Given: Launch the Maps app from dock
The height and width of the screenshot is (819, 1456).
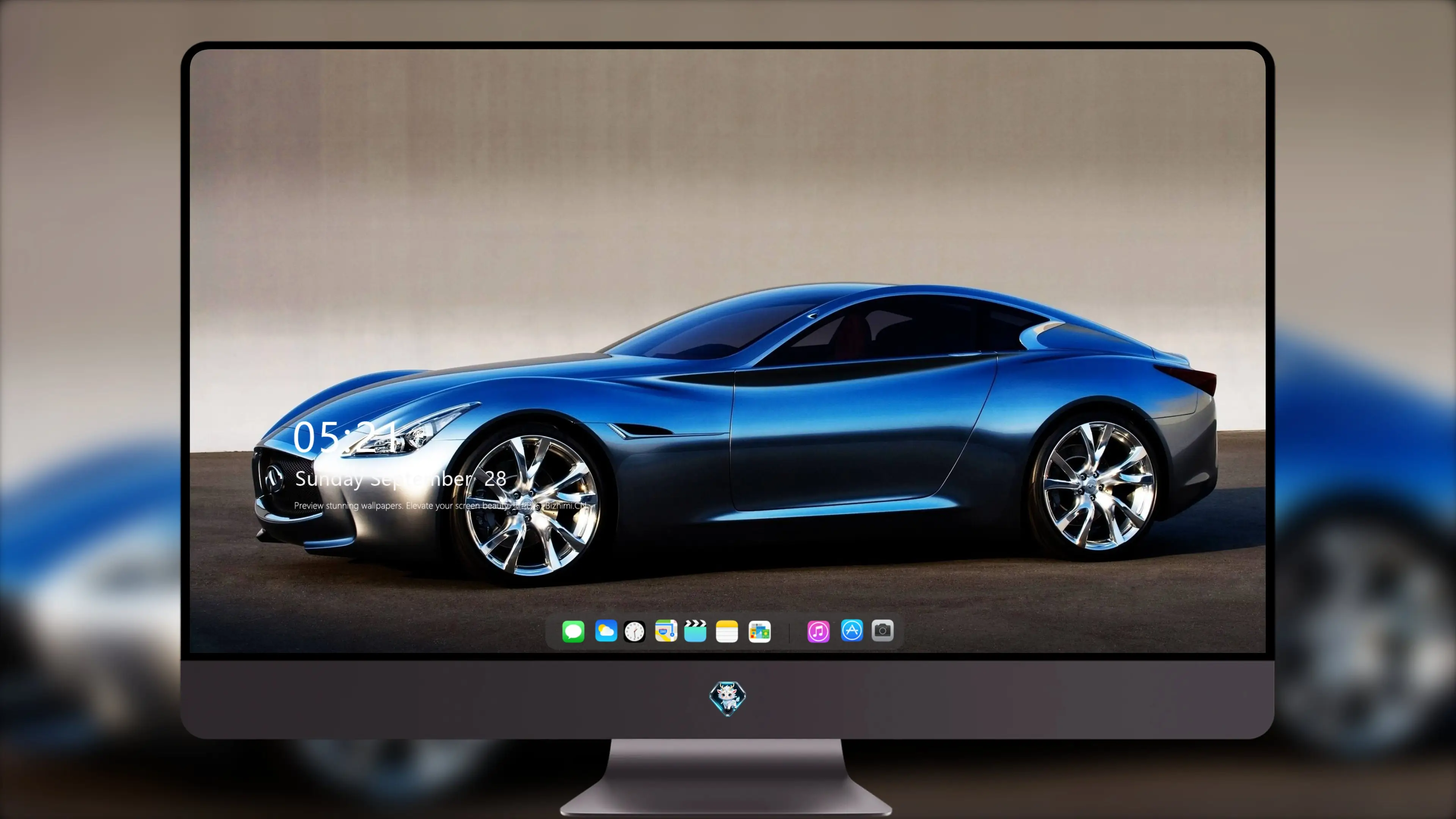Looking at the screenshot, I should (x=666, y=631).
